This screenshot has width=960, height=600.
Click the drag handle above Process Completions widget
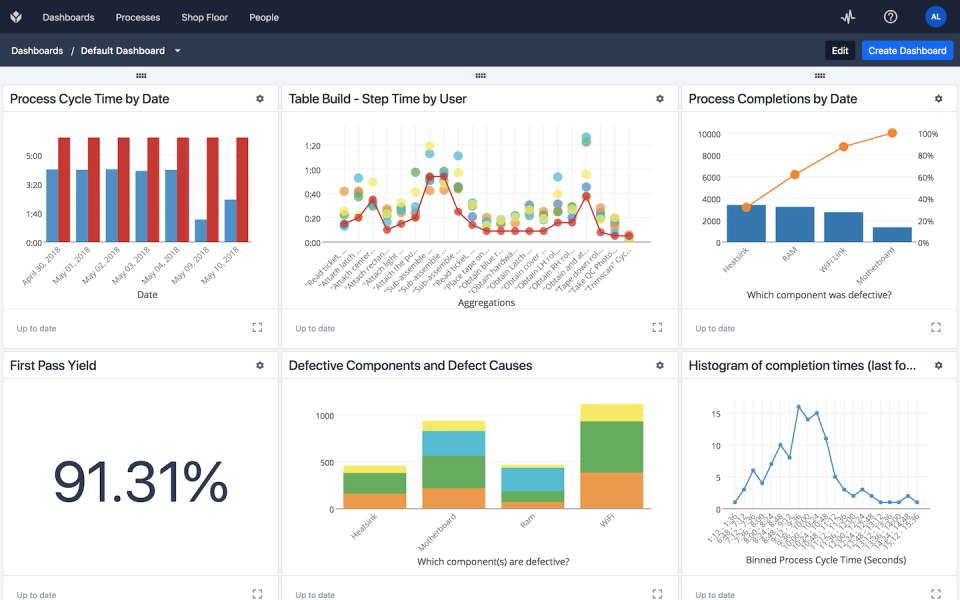(x=820, y=75)
